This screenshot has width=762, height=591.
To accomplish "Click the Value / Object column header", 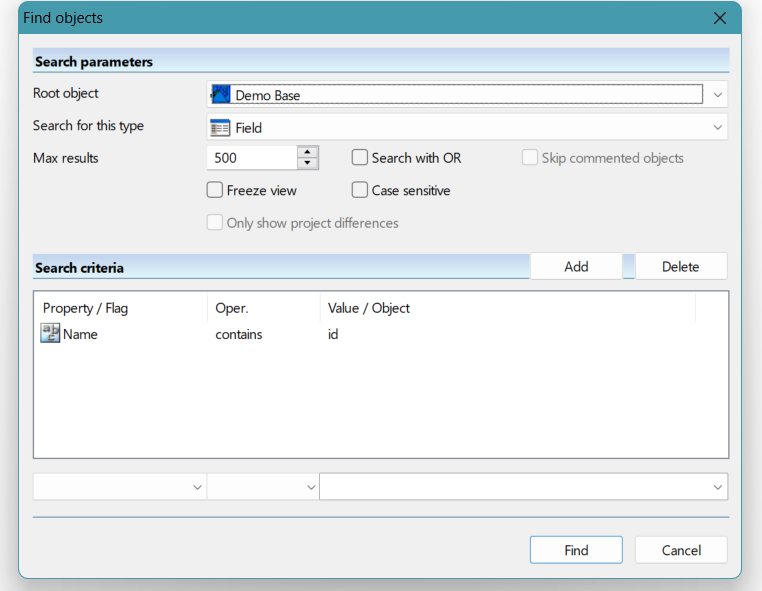I will coord(369,308).
